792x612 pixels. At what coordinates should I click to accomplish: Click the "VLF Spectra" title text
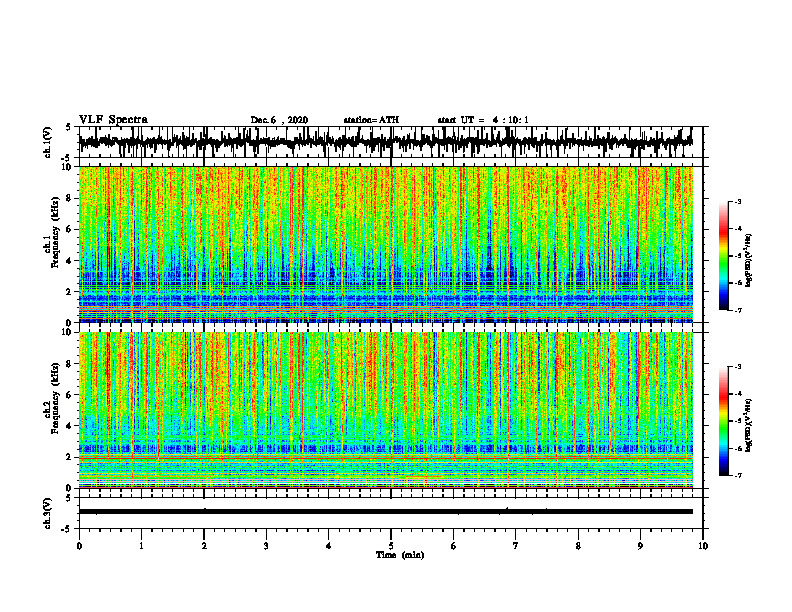(113, 120)
